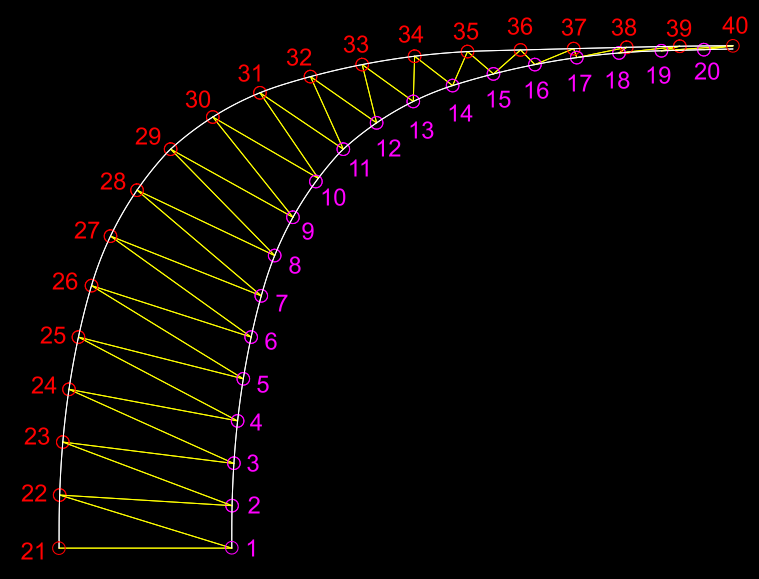This screenshot has width=759, height=579.
Task: Click the red circle marker at point 21
Action: (x=59, y=548)
